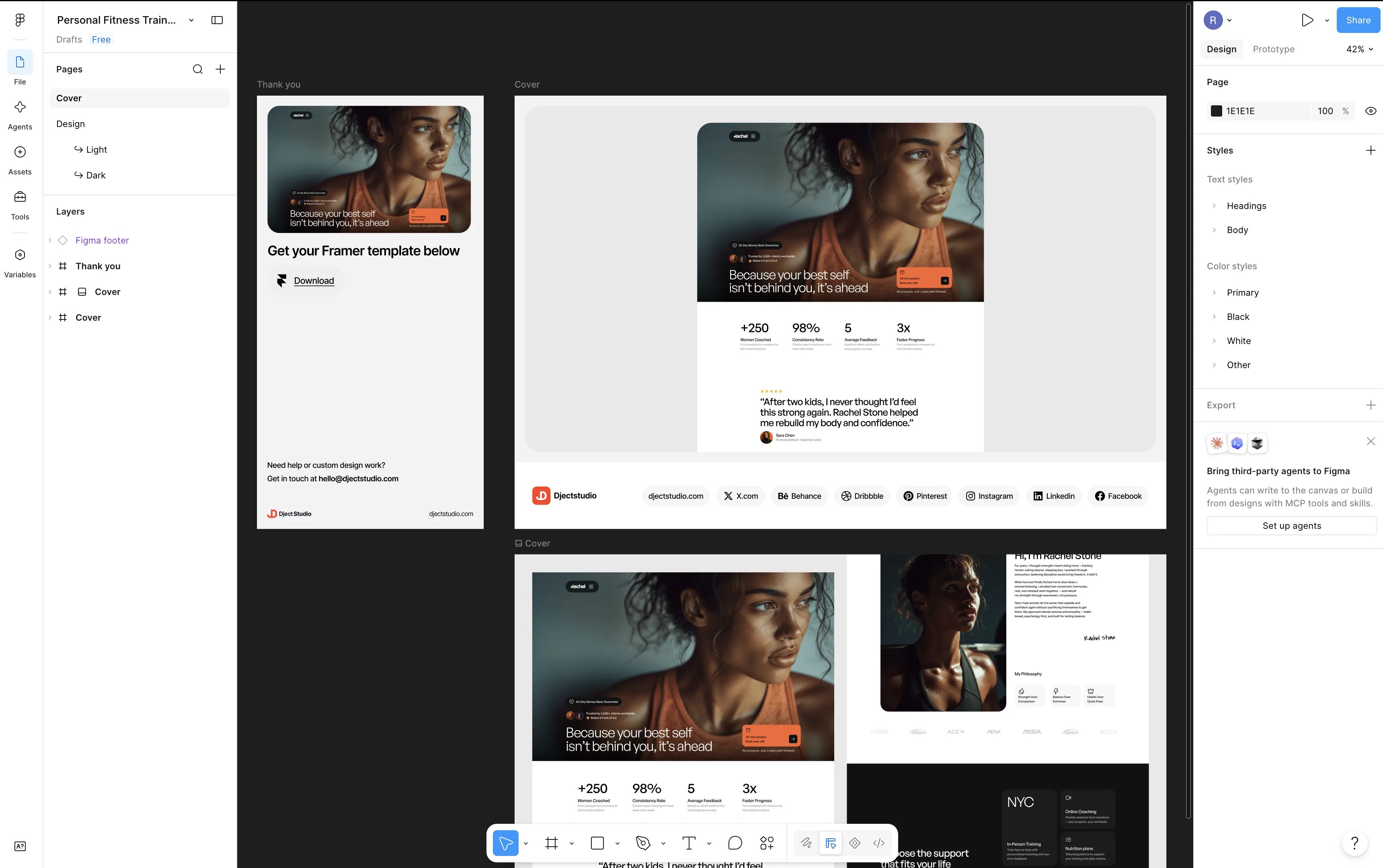The height and width of the screenshot is (868, 1383).
Task: Switch to Design mode in bottom toolbar
Action: coord(831,843)
